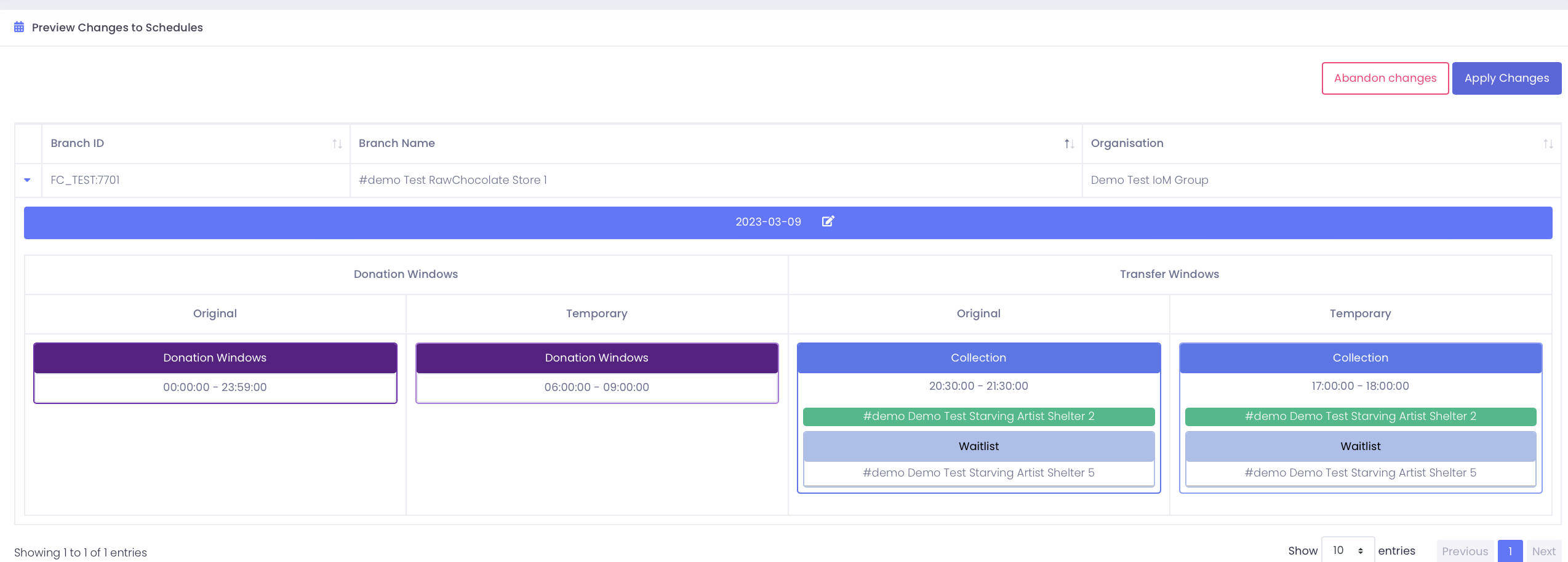Select page 1 in pagination

click(x=1510, y=551)
